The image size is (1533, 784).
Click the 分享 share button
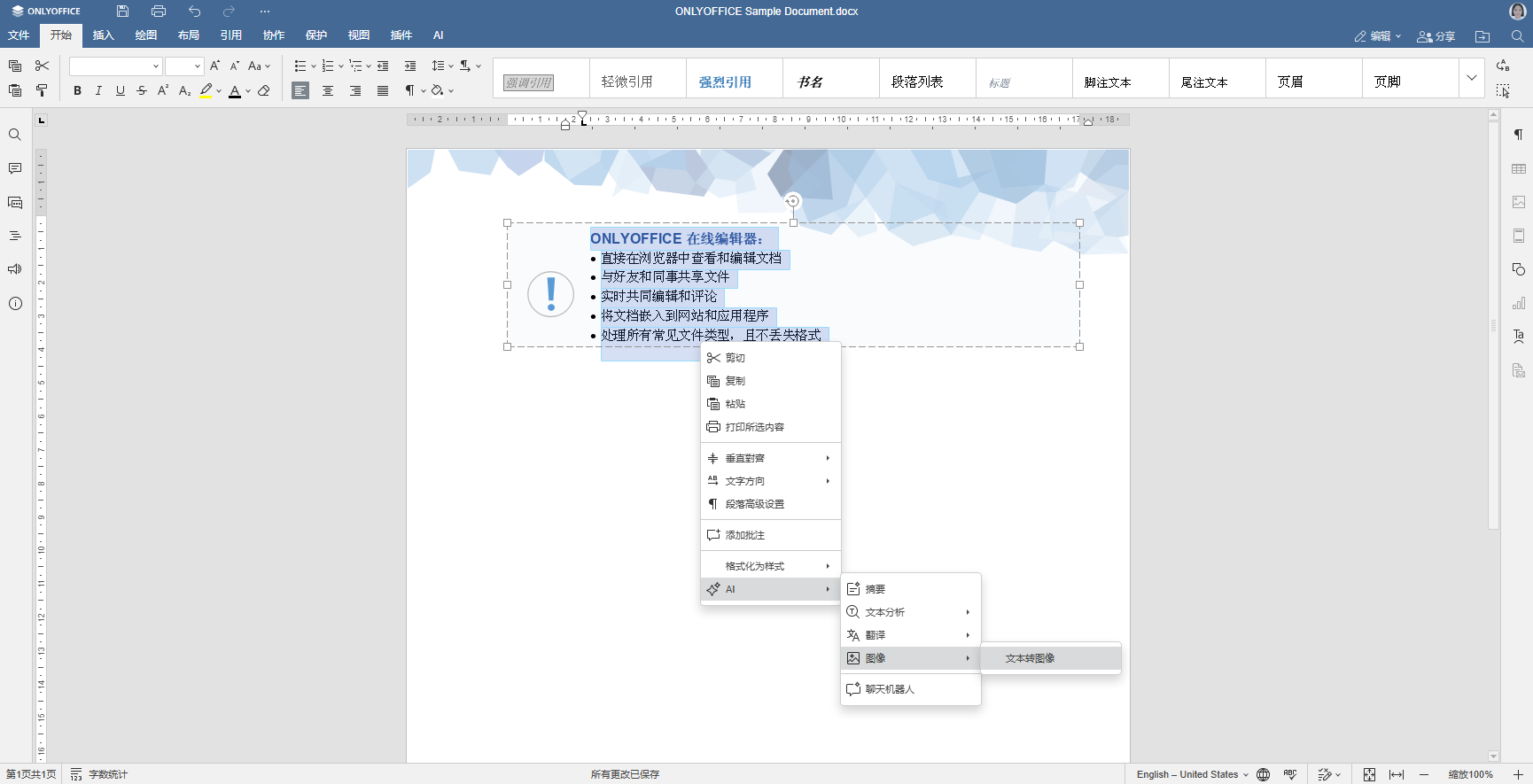coord(1436,36)
